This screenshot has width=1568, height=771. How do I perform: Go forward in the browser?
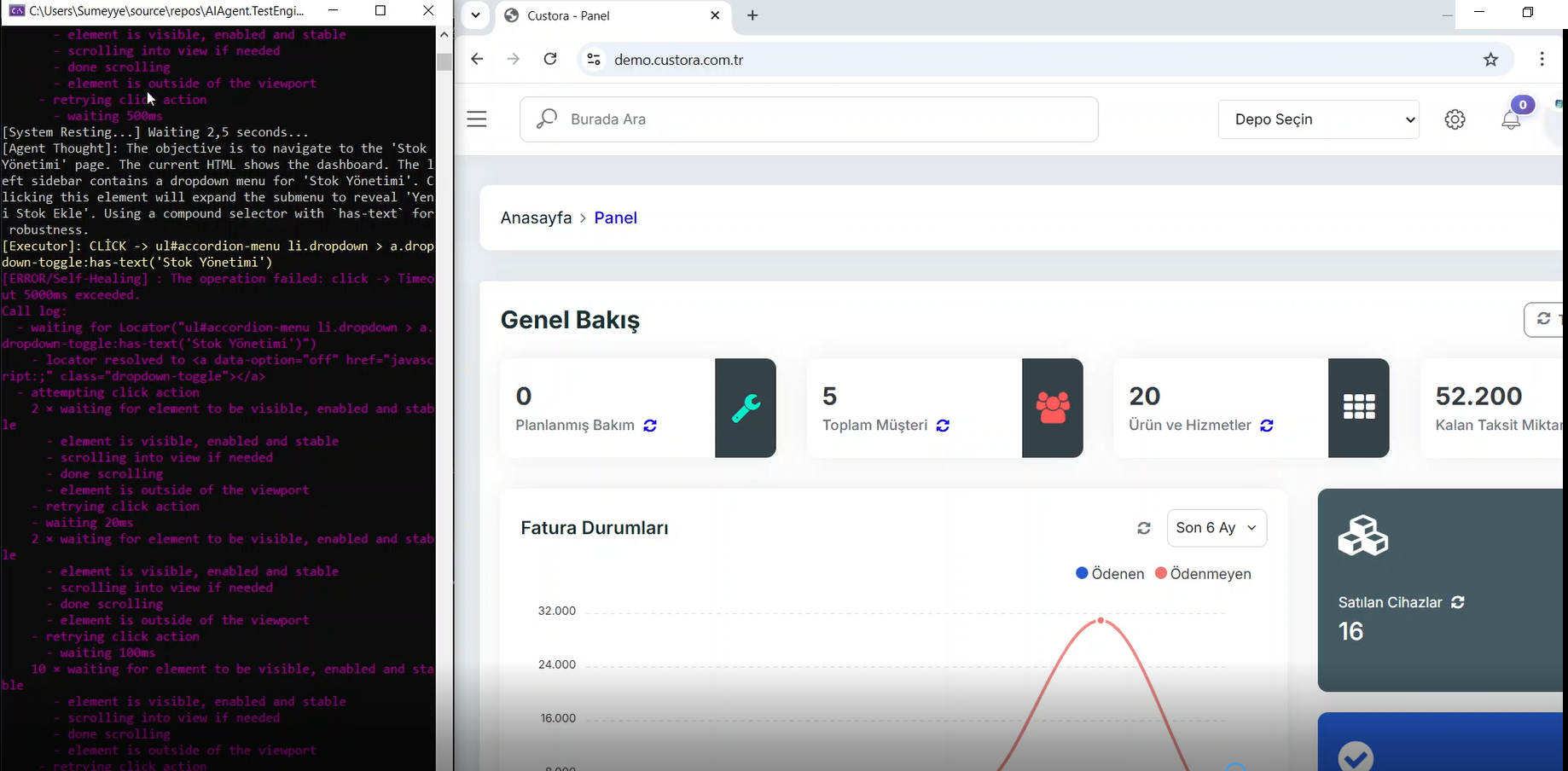click(x=514, y=59)
